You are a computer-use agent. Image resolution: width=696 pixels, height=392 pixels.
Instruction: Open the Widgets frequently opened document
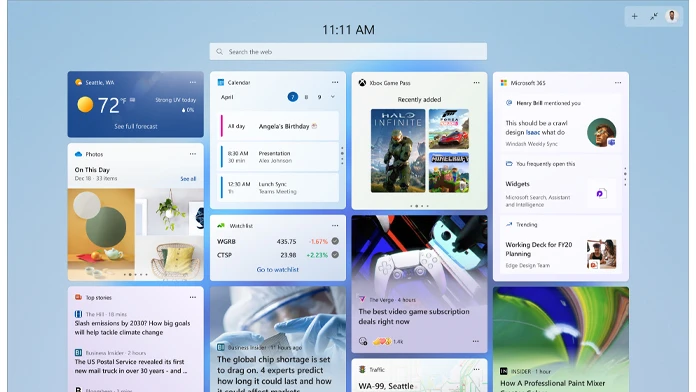click(x=561, y=184)
